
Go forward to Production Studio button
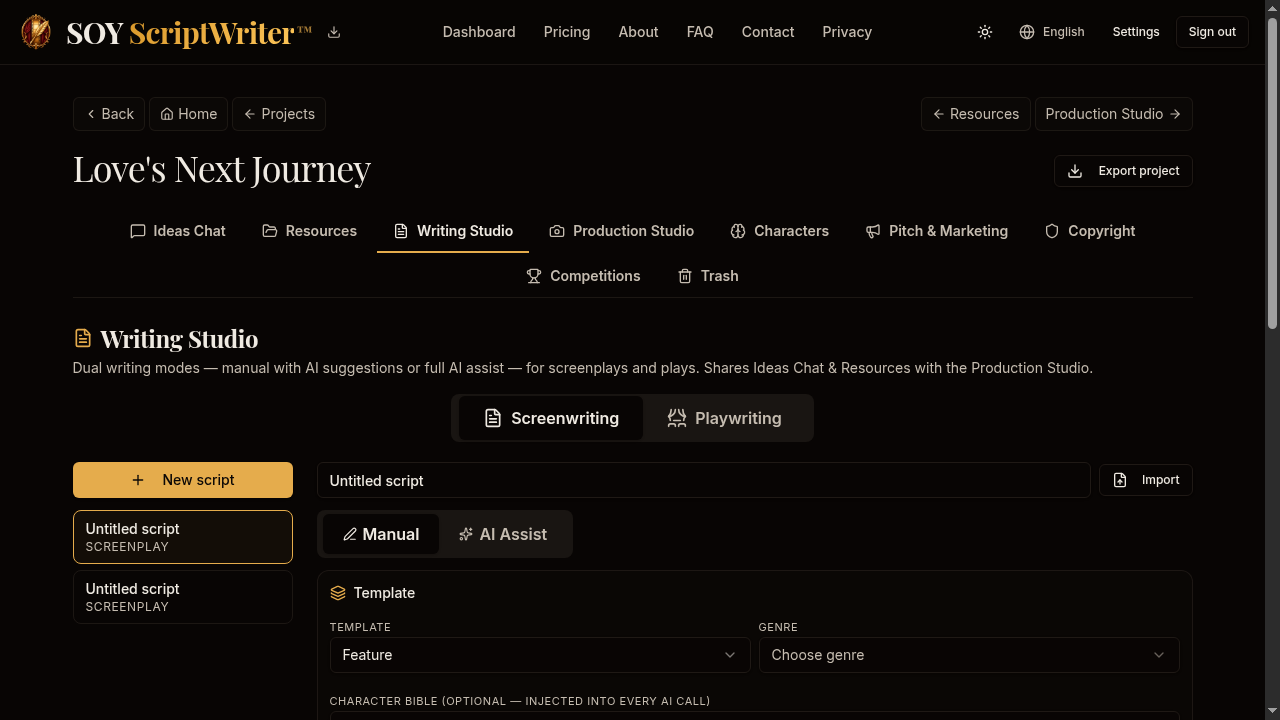(x=1114, y=114)
